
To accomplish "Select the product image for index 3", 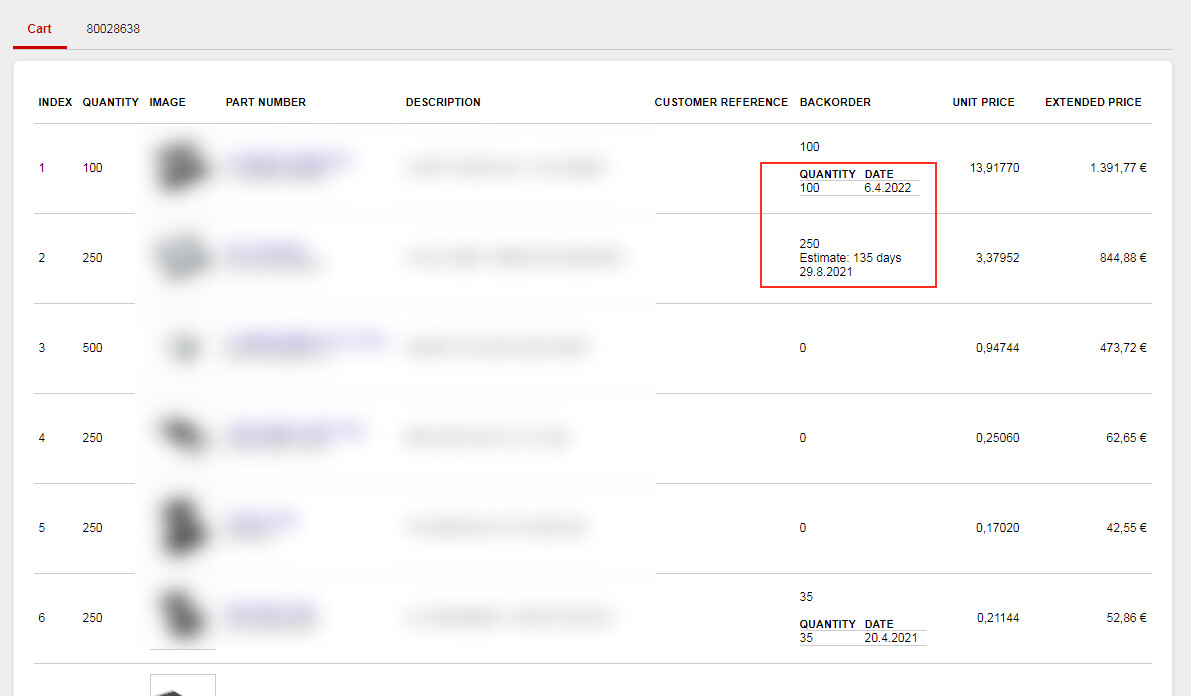I will (x=182, y=348).
